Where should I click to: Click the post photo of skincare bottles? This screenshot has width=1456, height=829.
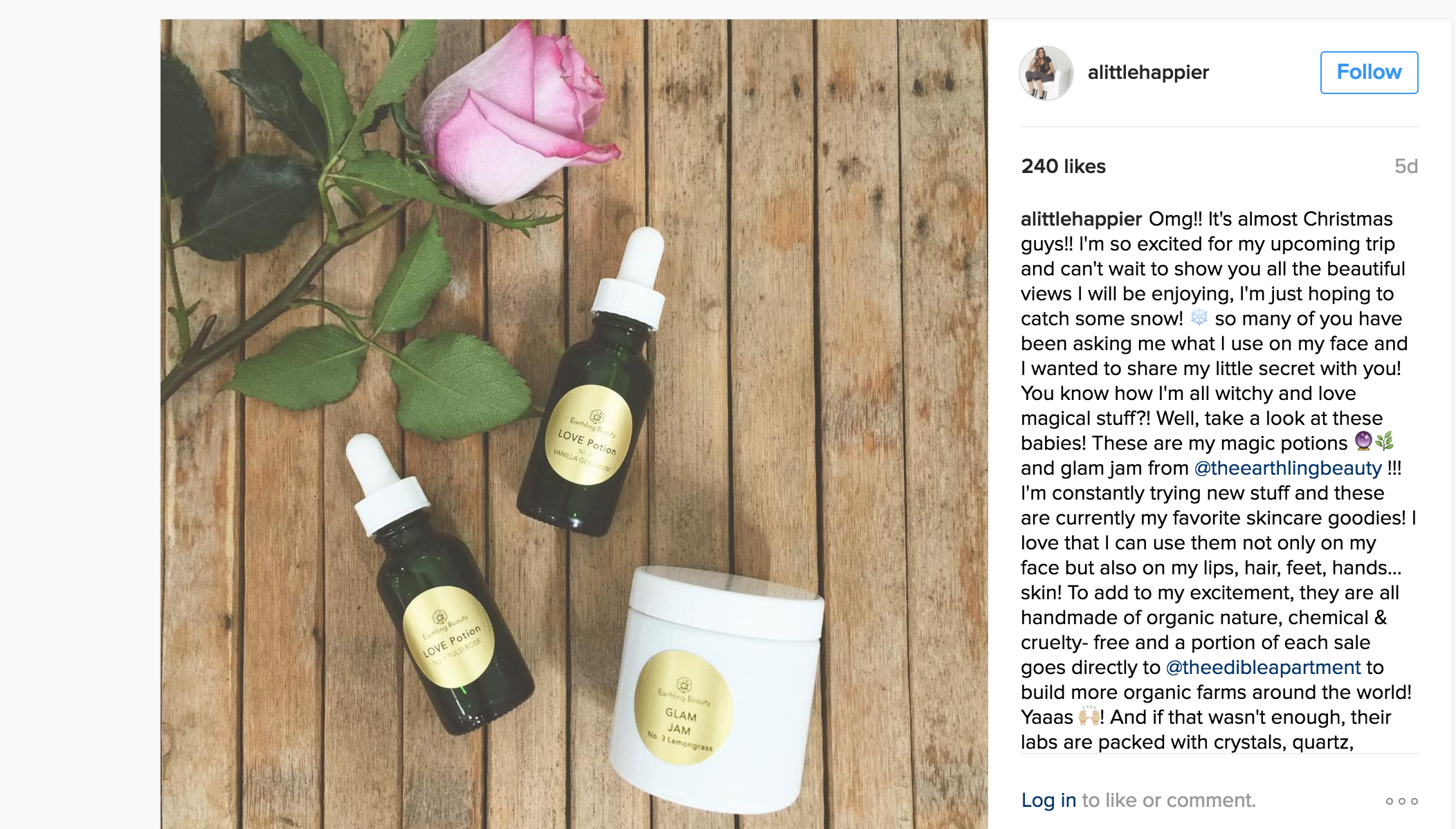(x=574, y=423)
